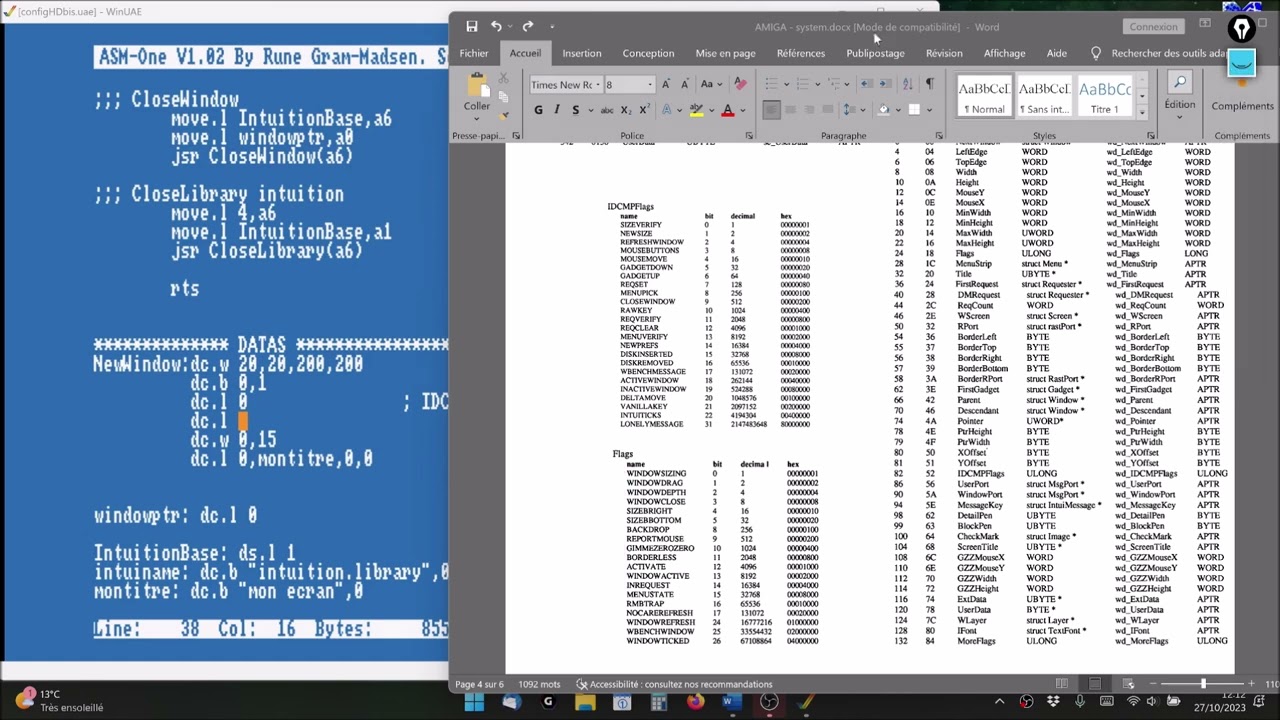Open the Quick Access Toolbar customization arrow

[551, 27]
